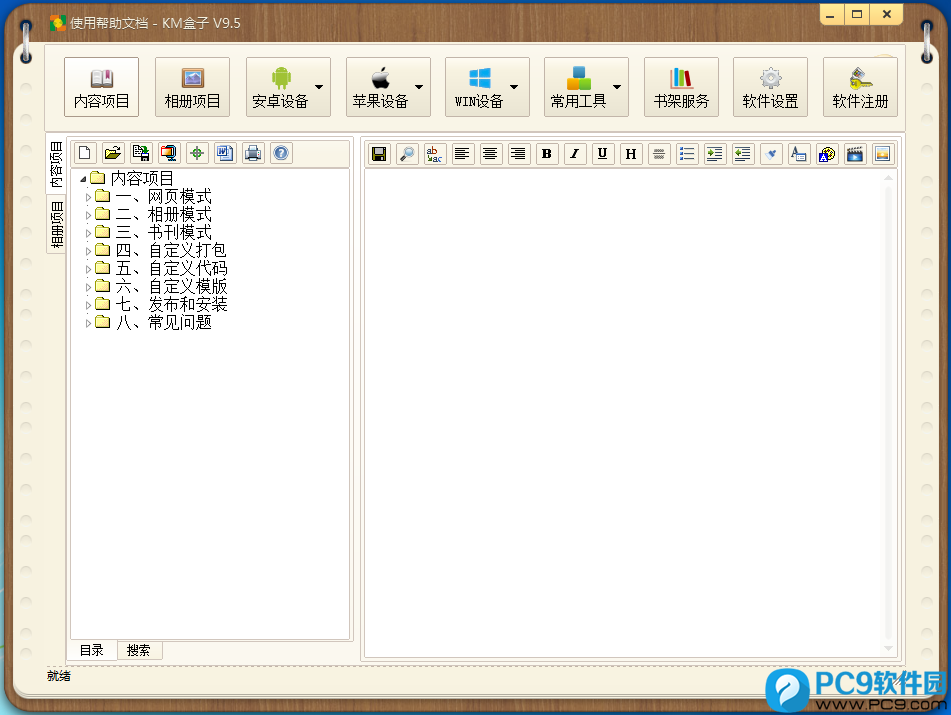Toggle underline formatting button
Image resolution: width=951 pixels, height=715 pixels.
coord(602,154)
